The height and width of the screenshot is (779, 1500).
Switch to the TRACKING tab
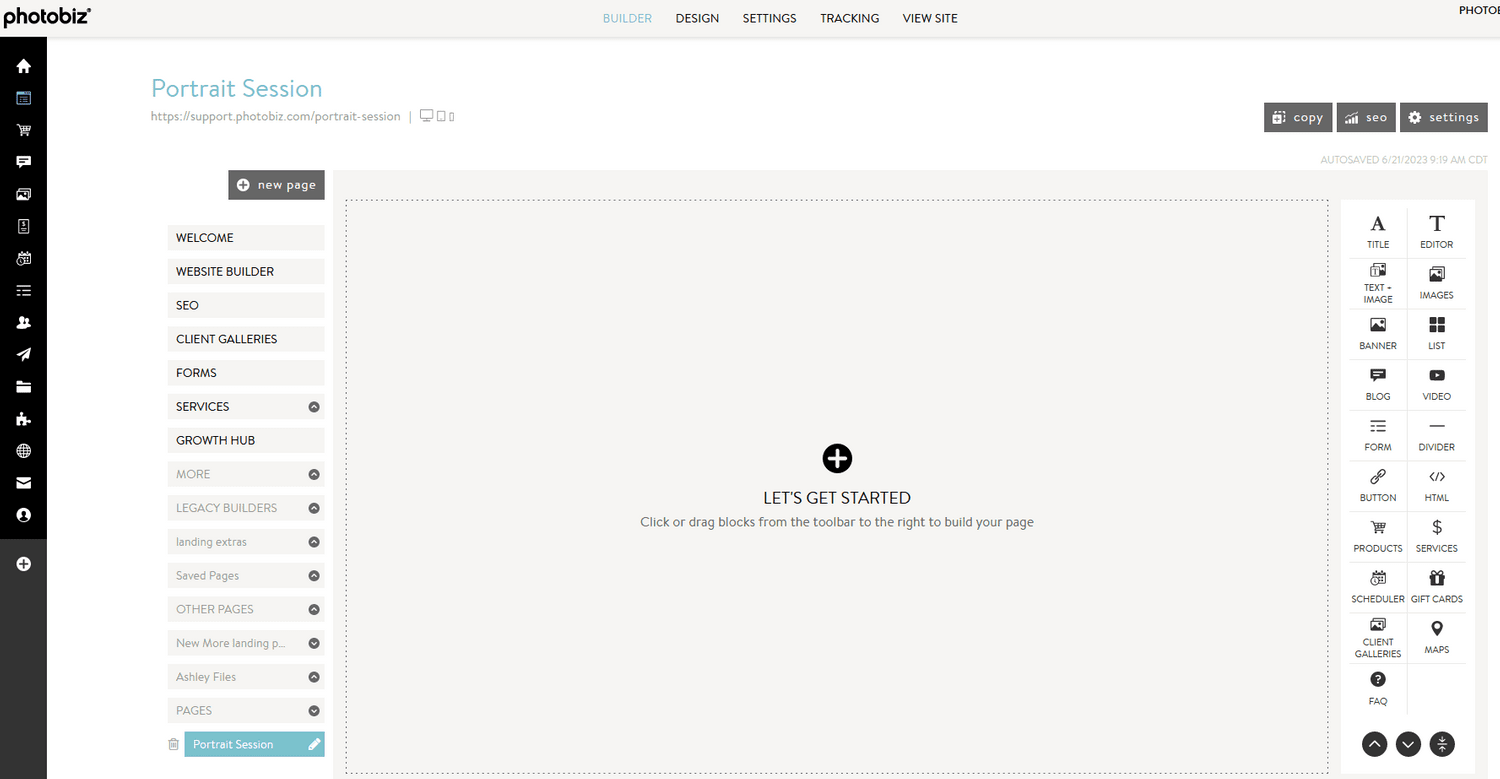849,18
